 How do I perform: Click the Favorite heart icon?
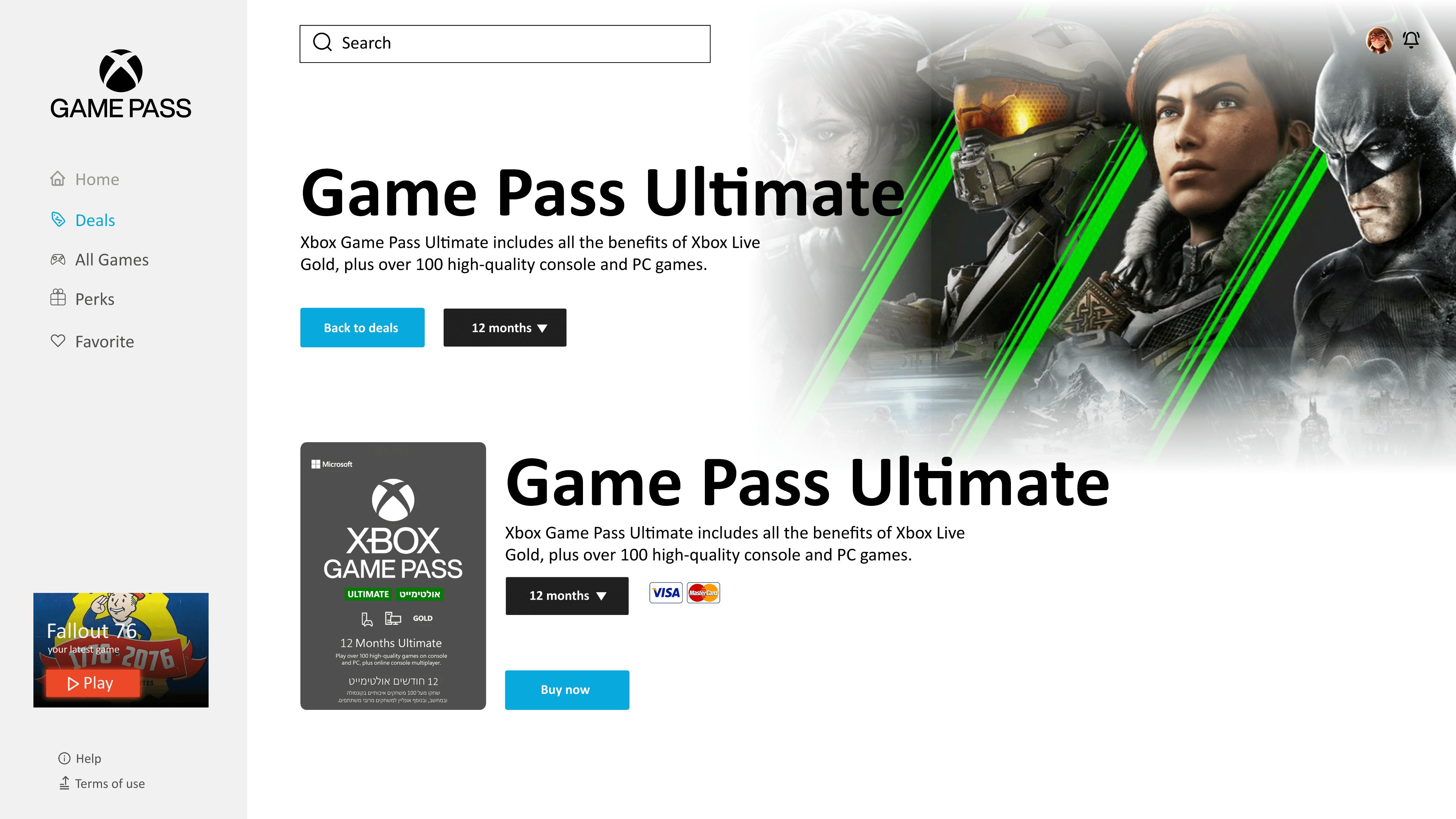pos(58,341)
